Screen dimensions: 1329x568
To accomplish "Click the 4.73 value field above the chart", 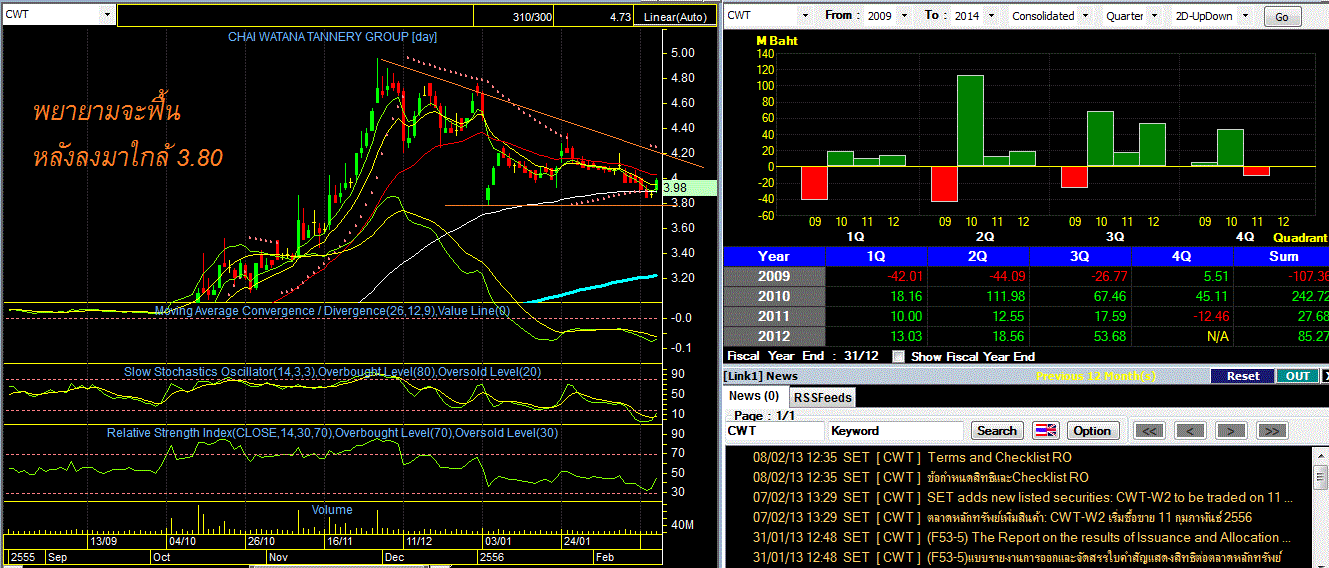I will [x=596, y=16].
